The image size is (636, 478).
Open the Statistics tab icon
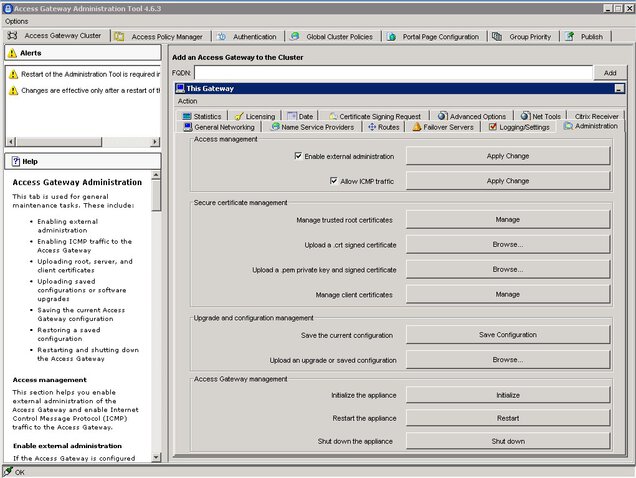(187, 116)
